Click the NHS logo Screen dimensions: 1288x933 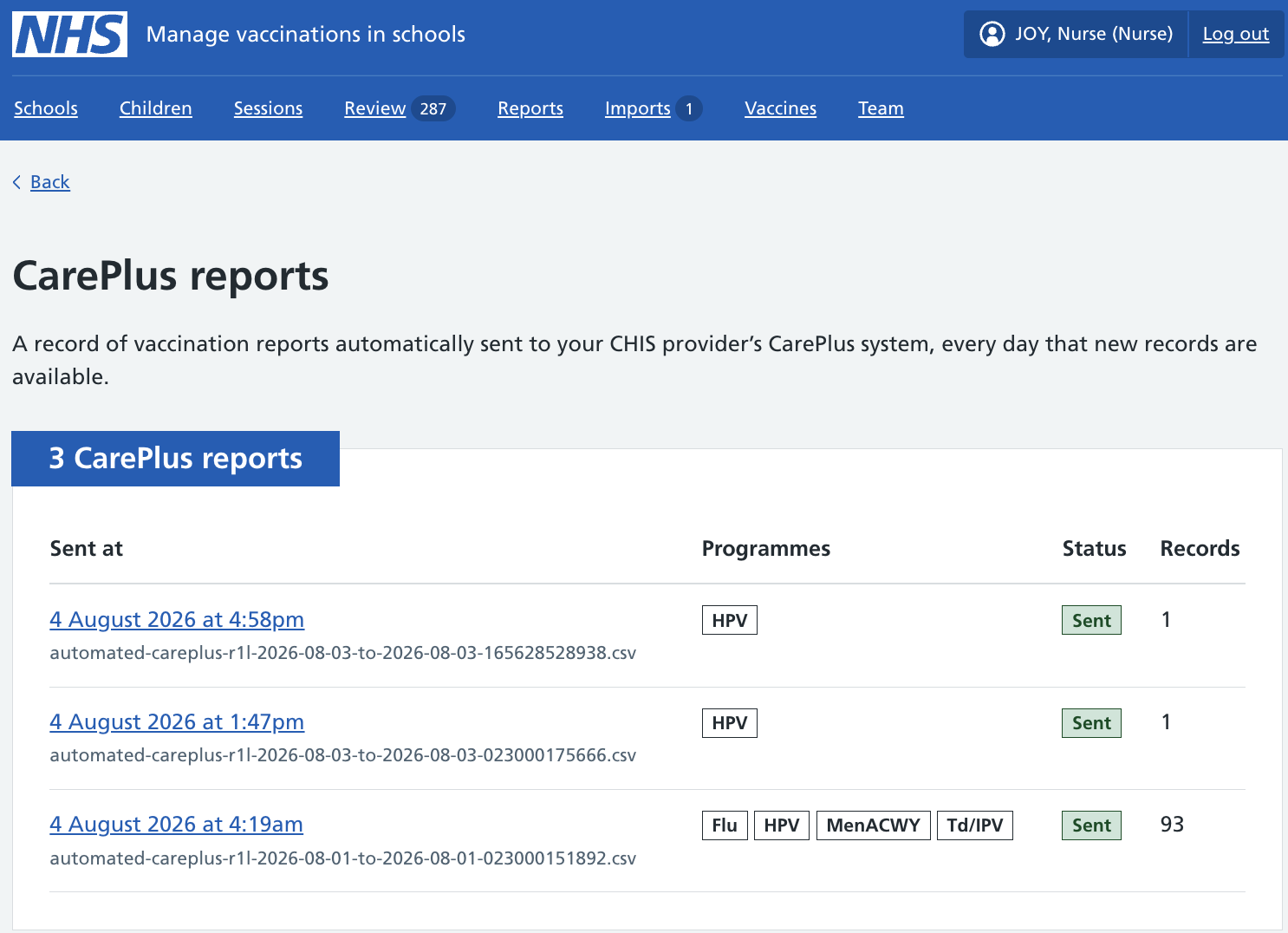(69, 35)
